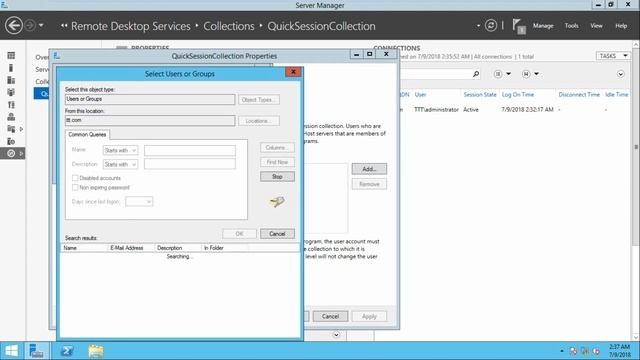
Task: Toggle Disabled accounts checkbox
Action: (x=75, y=178)
